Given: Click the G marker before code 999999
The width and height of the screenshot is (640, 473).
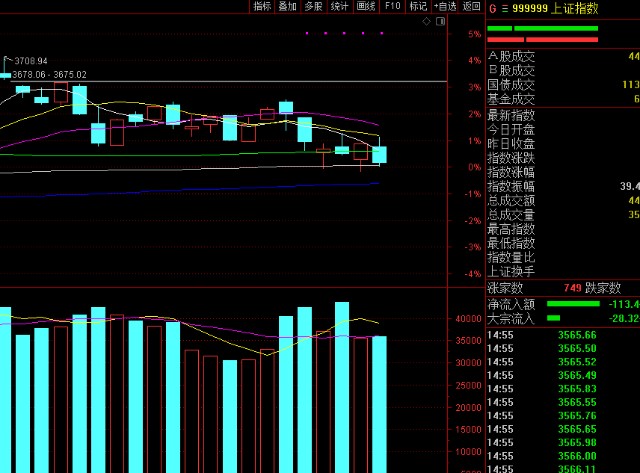Looking at the screenshot, I should [492, 7].
